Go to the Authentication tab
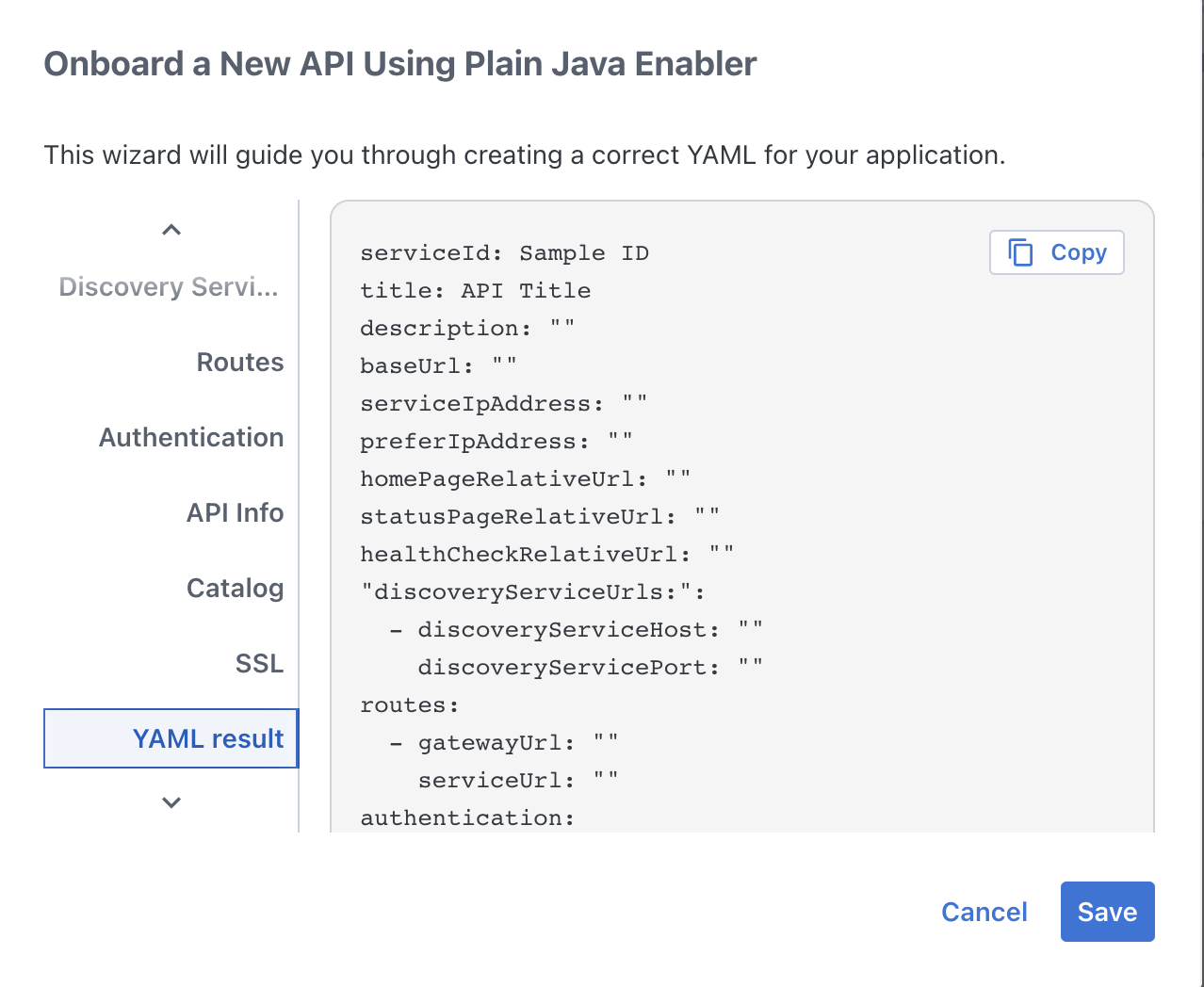Viewport: 1204px width, 987px height. click(x=191, y=437)
